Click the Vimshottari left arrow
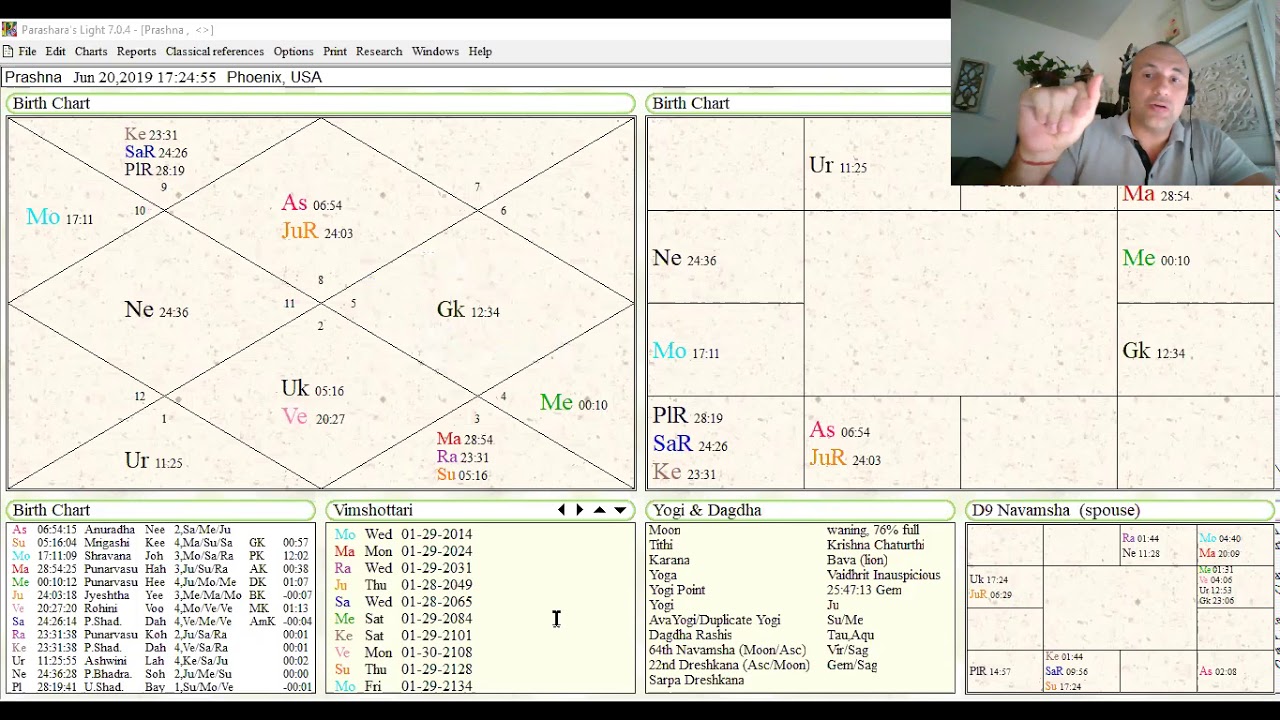Viewport: 1280px width, 720px height. pyautogui.click(x=561, y=510)
